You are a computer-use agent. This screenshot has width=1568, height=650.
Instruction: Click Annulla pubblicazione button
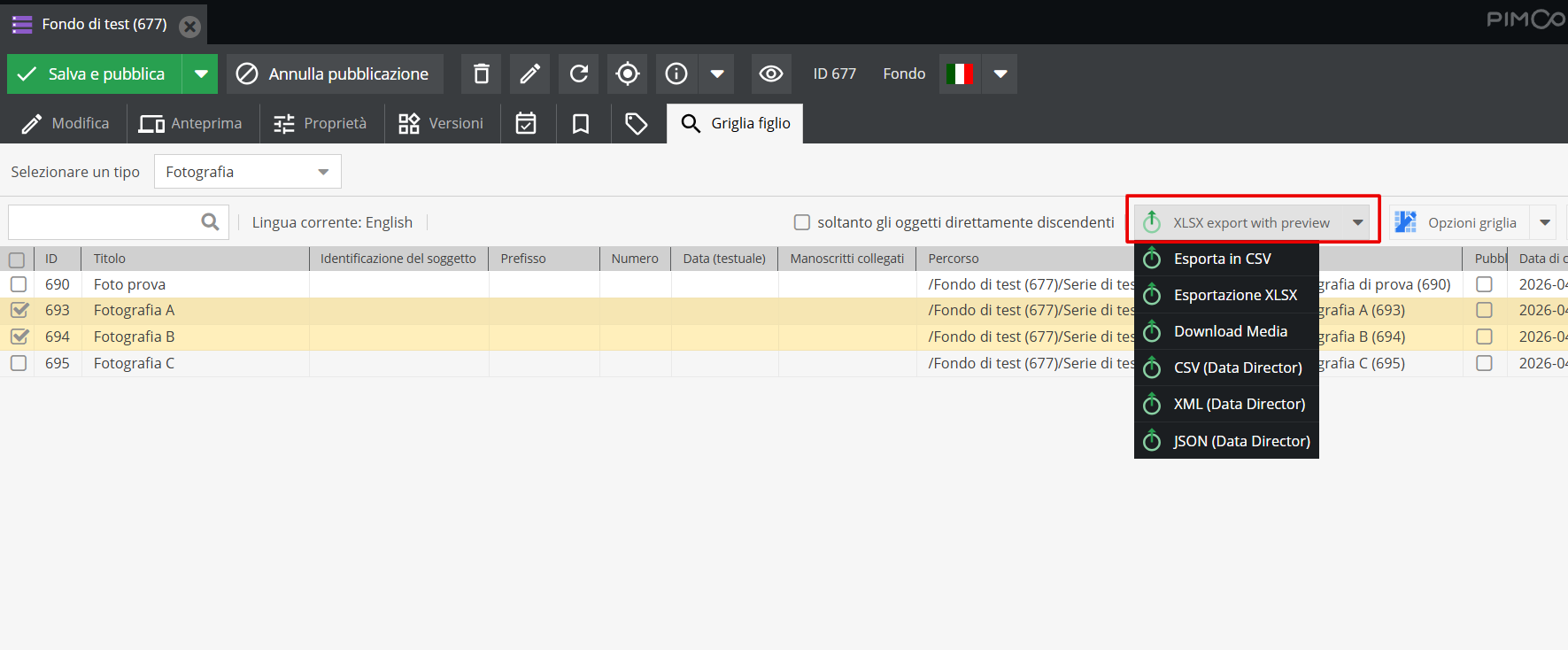[335, 74]
